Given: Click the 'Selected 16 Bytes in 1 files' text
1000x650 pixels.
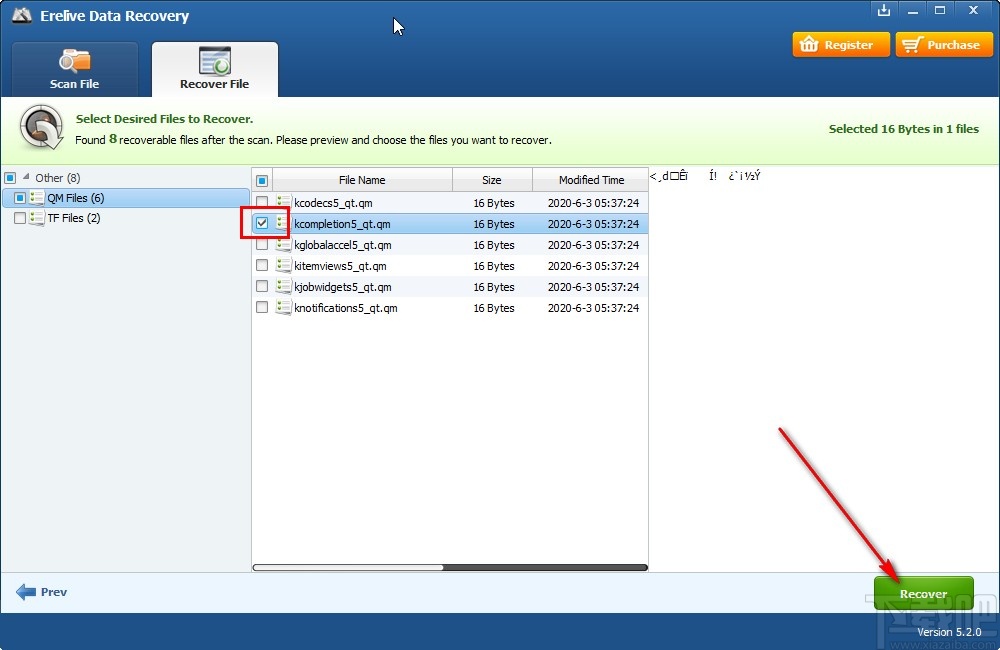Looking at the screenshot, I should [x=904, y=129].
